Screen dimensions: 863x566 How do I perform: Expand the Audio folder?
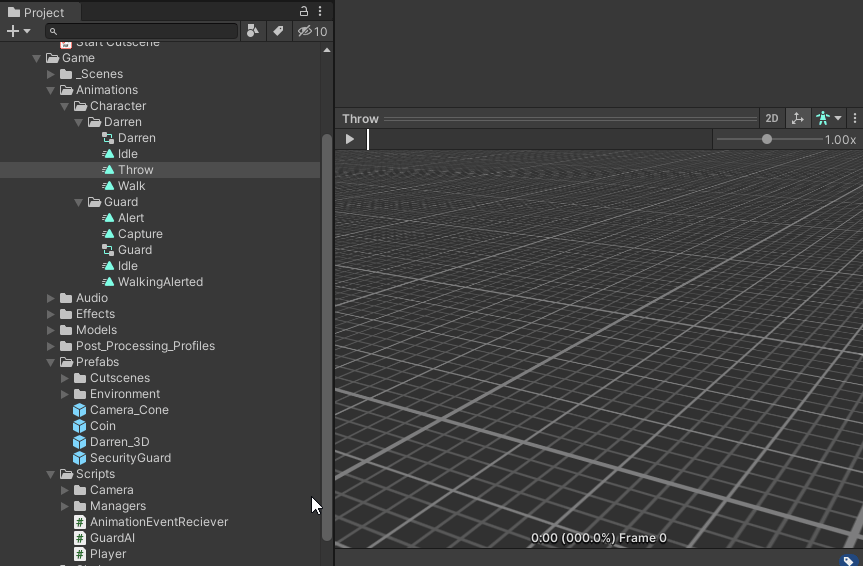point(51,298)
